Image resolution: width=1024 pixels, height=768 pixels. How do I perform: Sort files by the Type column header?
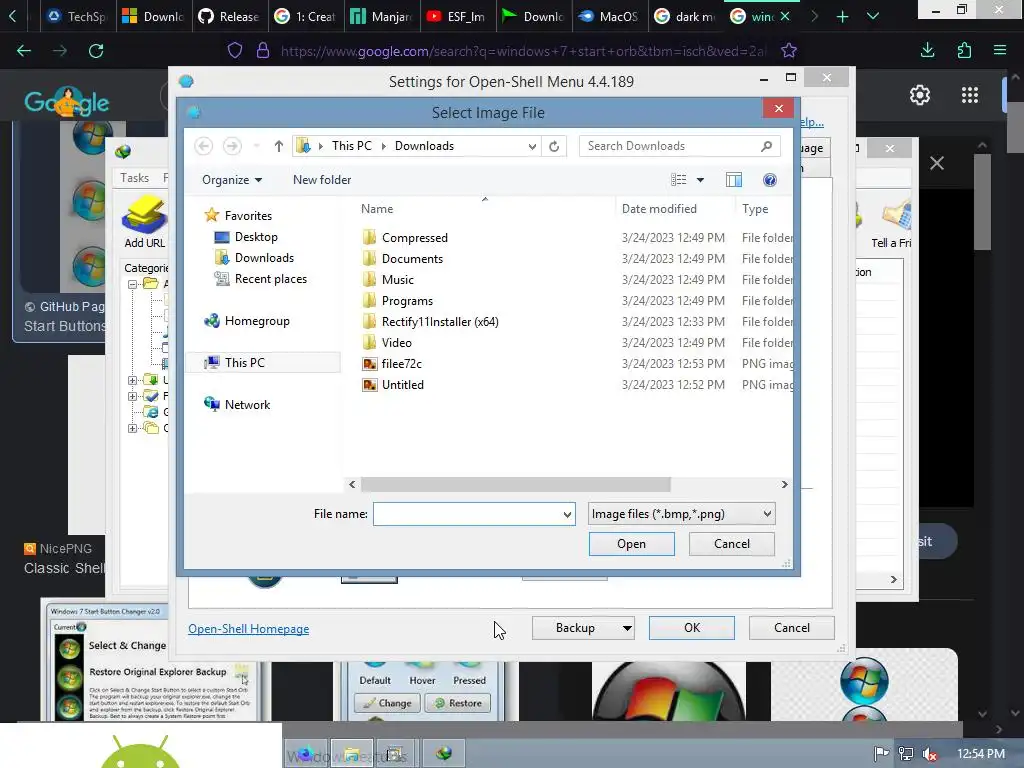coord(755,209)
